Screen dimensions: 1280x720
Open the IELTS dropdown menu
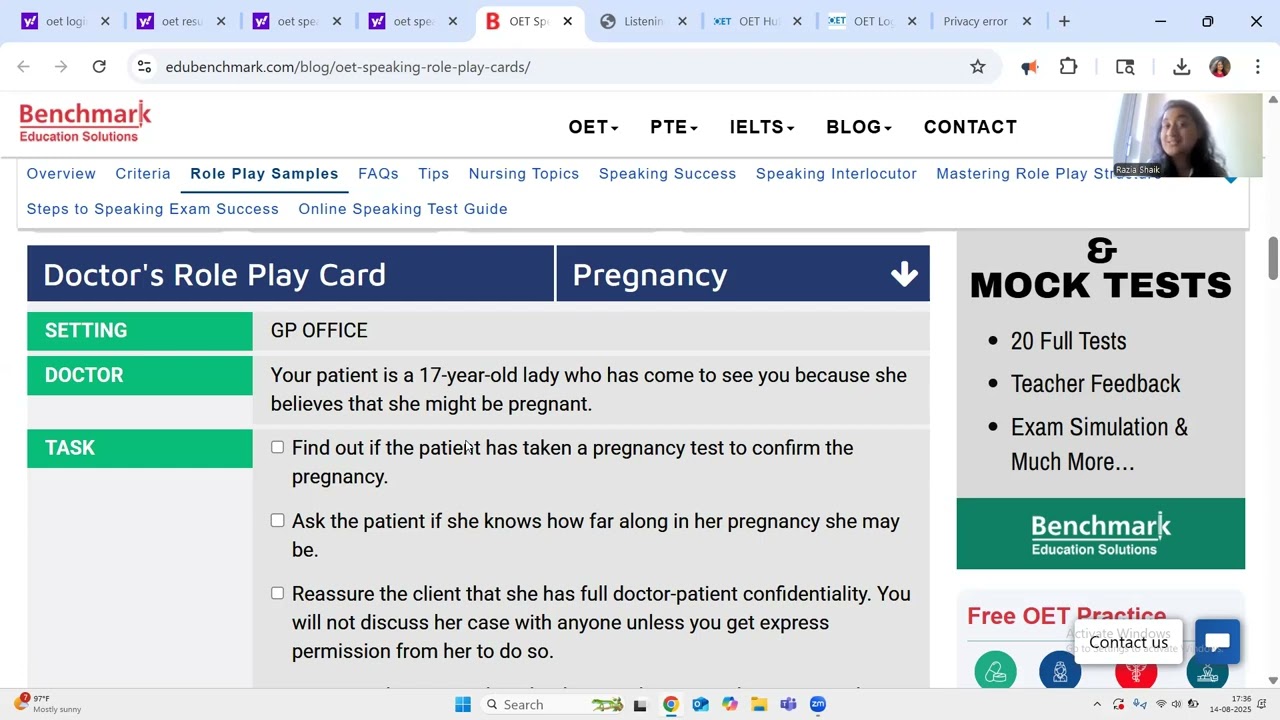click(761, 127)
